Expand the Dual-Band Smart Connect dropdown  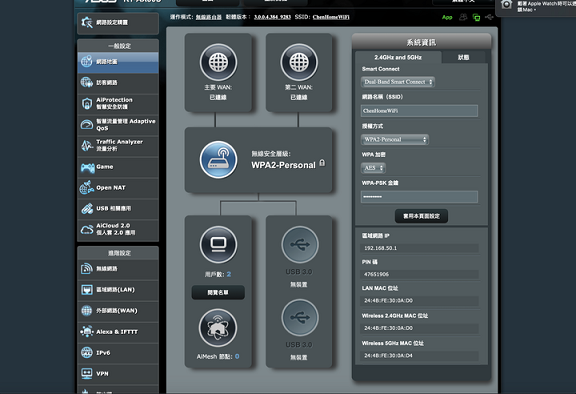coord(398,82)
